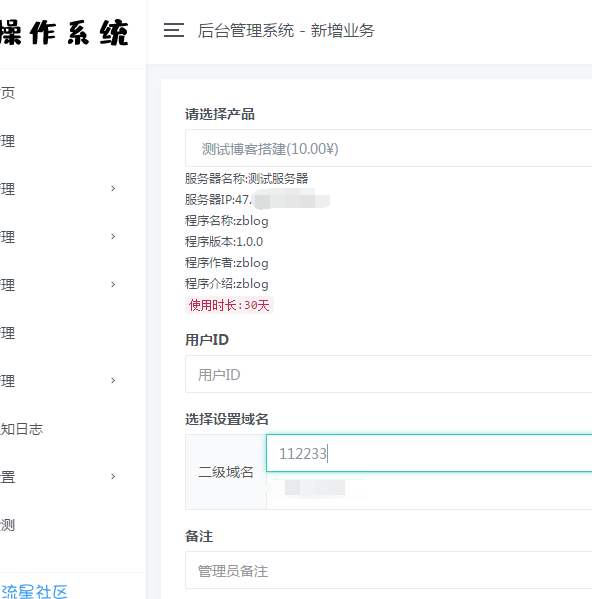Focus the 管理员备注 remarks field
592x599 pixels.
pyautogui.click(x=388, y=570)
